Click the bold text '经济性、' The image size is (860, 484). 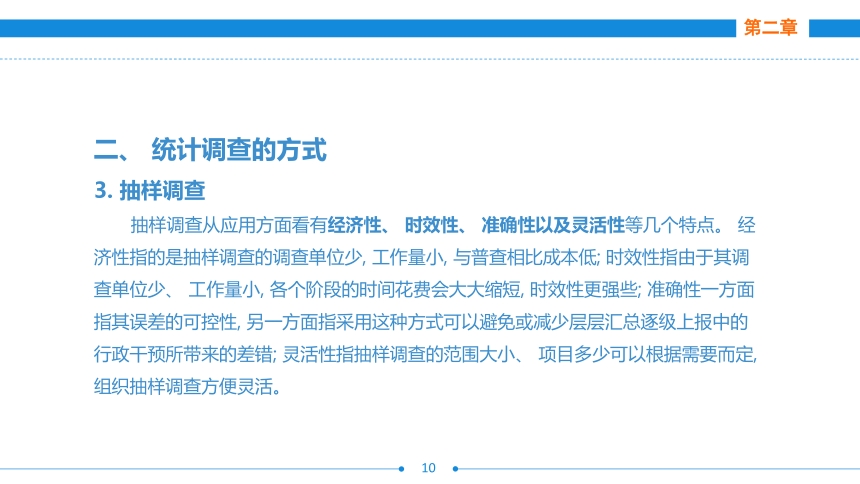click(x=359, y=225)
